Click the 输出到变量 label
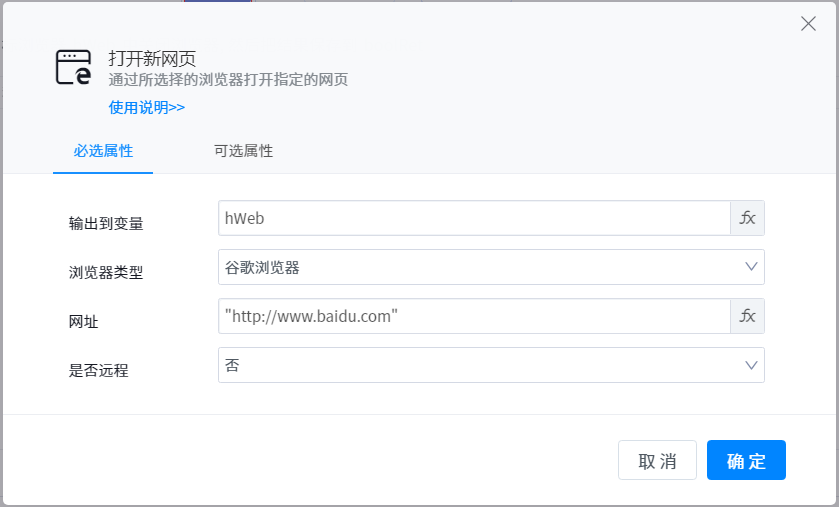 (106, 223)
